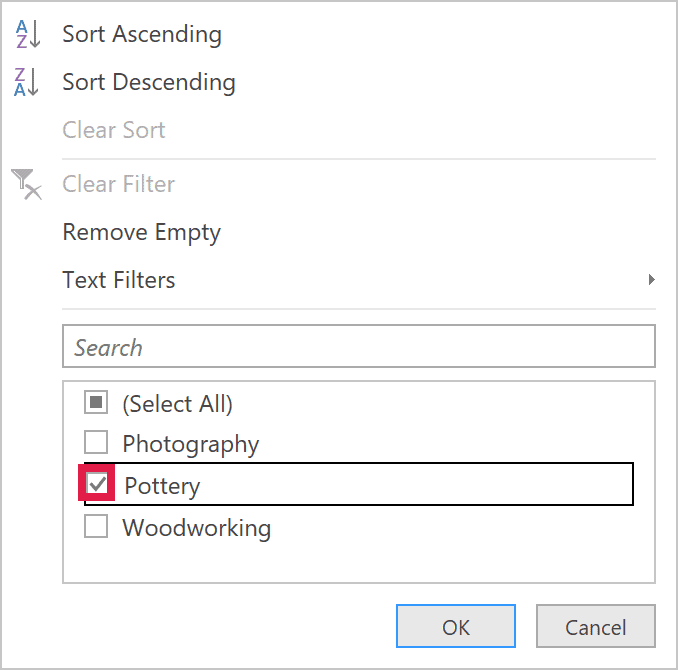
Task: Uncheck the Pottery checkbox
Action: (96, 483)
